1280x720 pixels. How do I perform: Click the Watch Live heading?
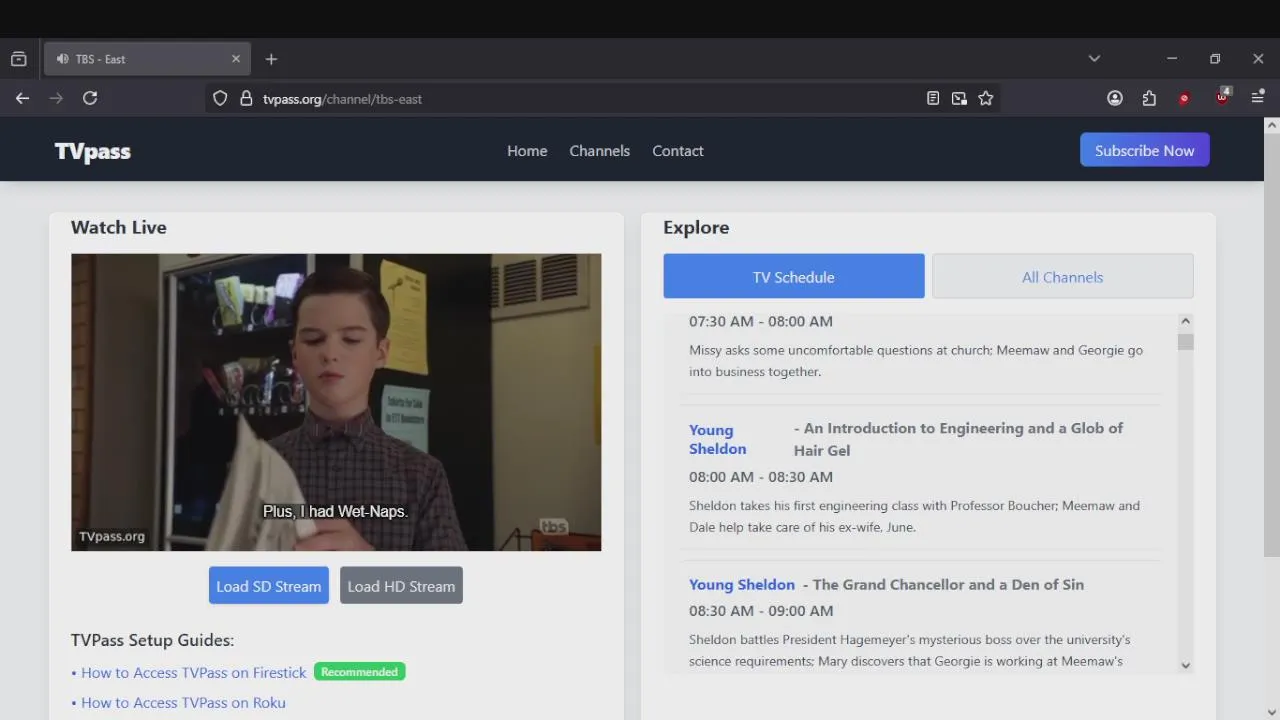(x=119, y=227)
